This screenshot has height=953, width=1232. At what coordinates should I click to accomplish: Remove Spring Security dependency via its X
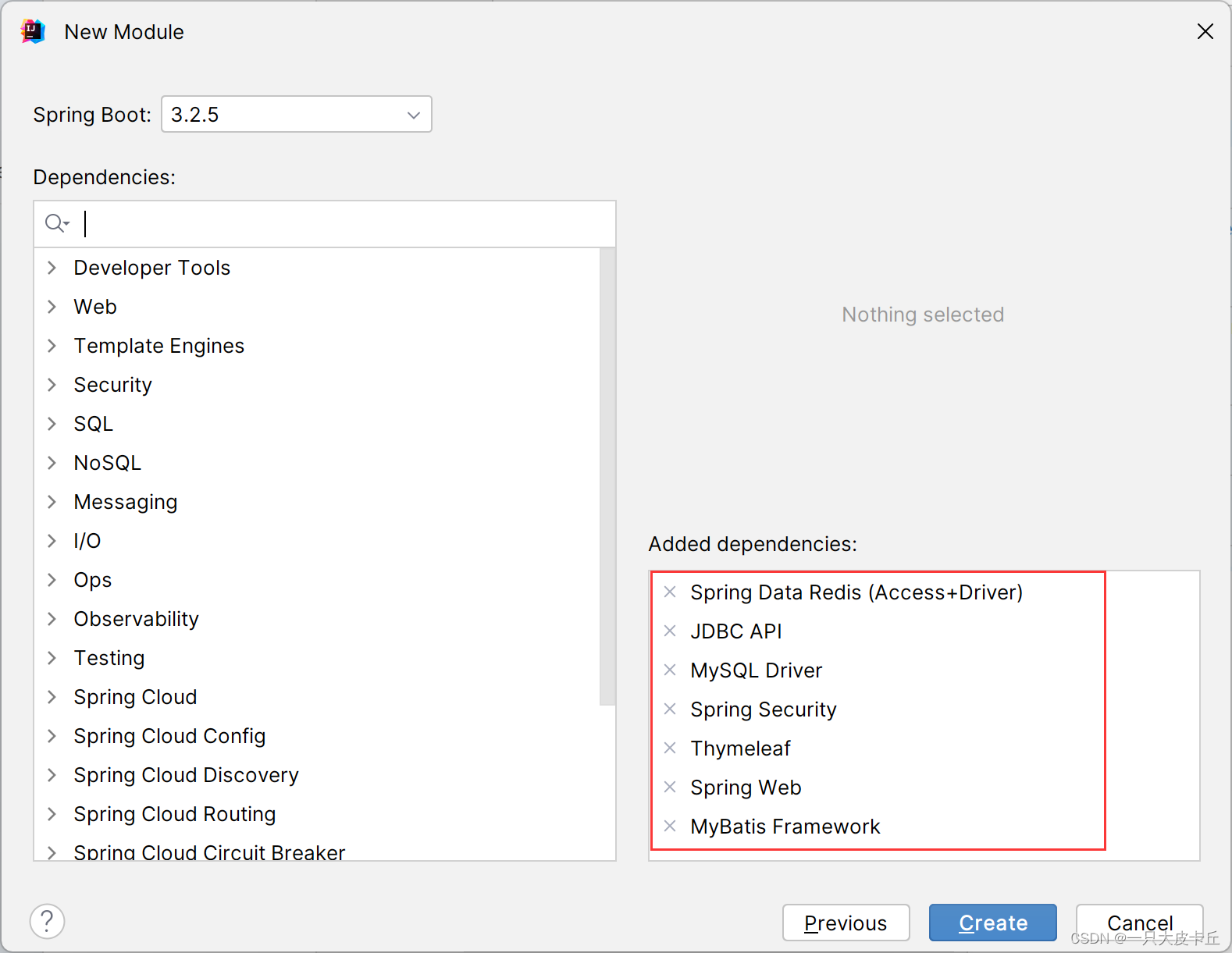(670, 709)
